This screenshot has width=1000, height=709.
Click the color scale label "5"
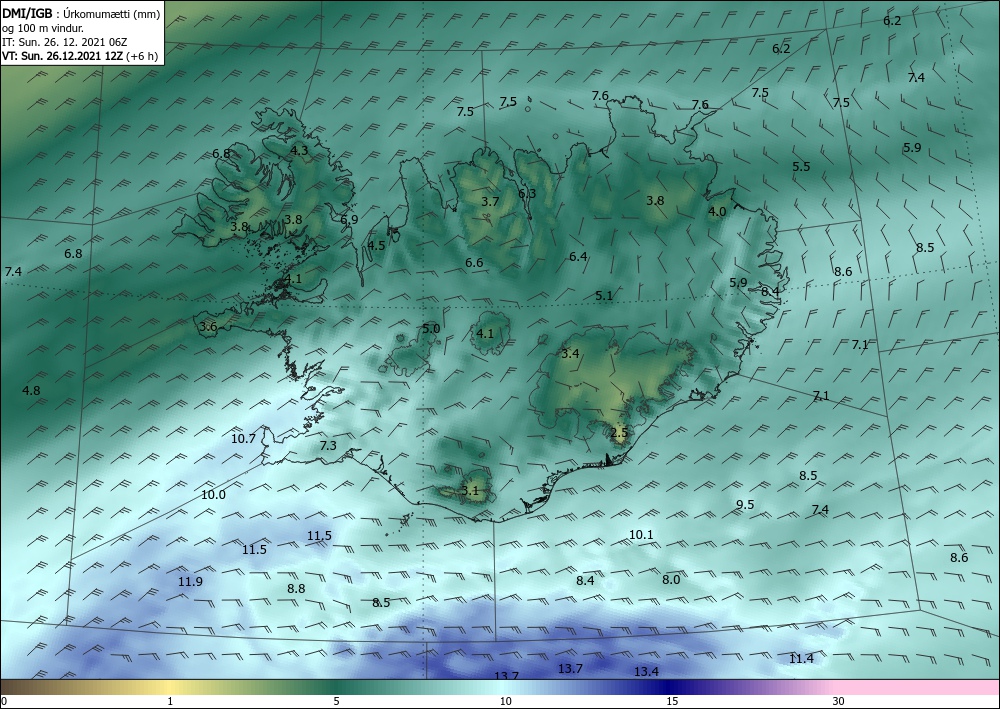(336, 702)
